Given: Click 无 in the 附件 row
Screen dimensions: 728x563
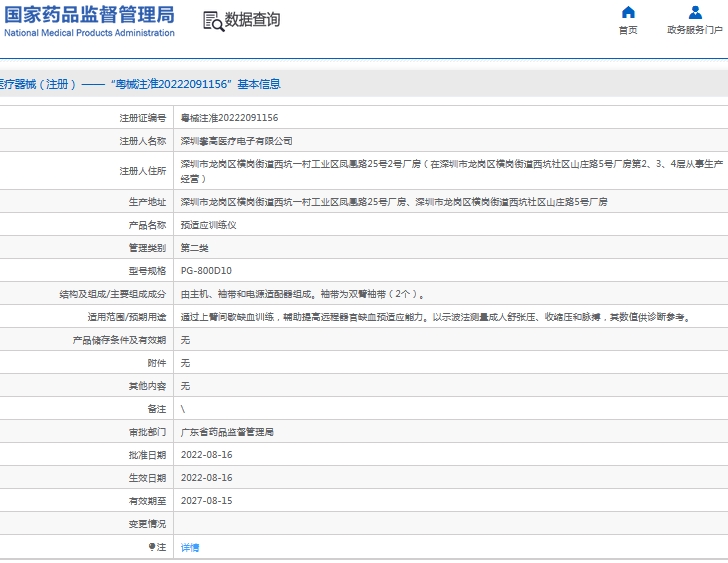Looking at the screenshot, I should coord(185,363).
